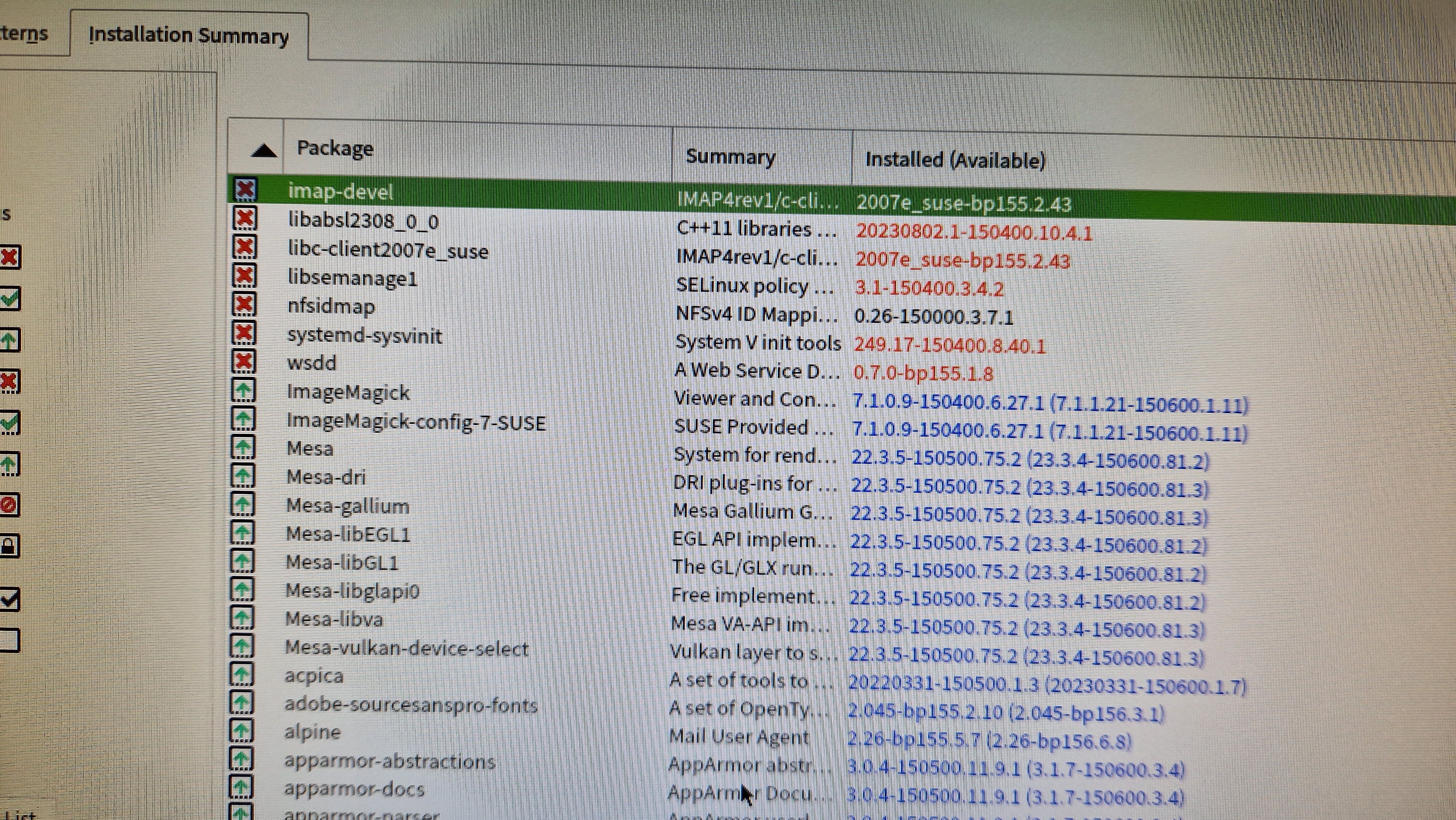Screen dimensions: 1456x820
Task: Sort by Installed (Available) column header
Action: 955,161
